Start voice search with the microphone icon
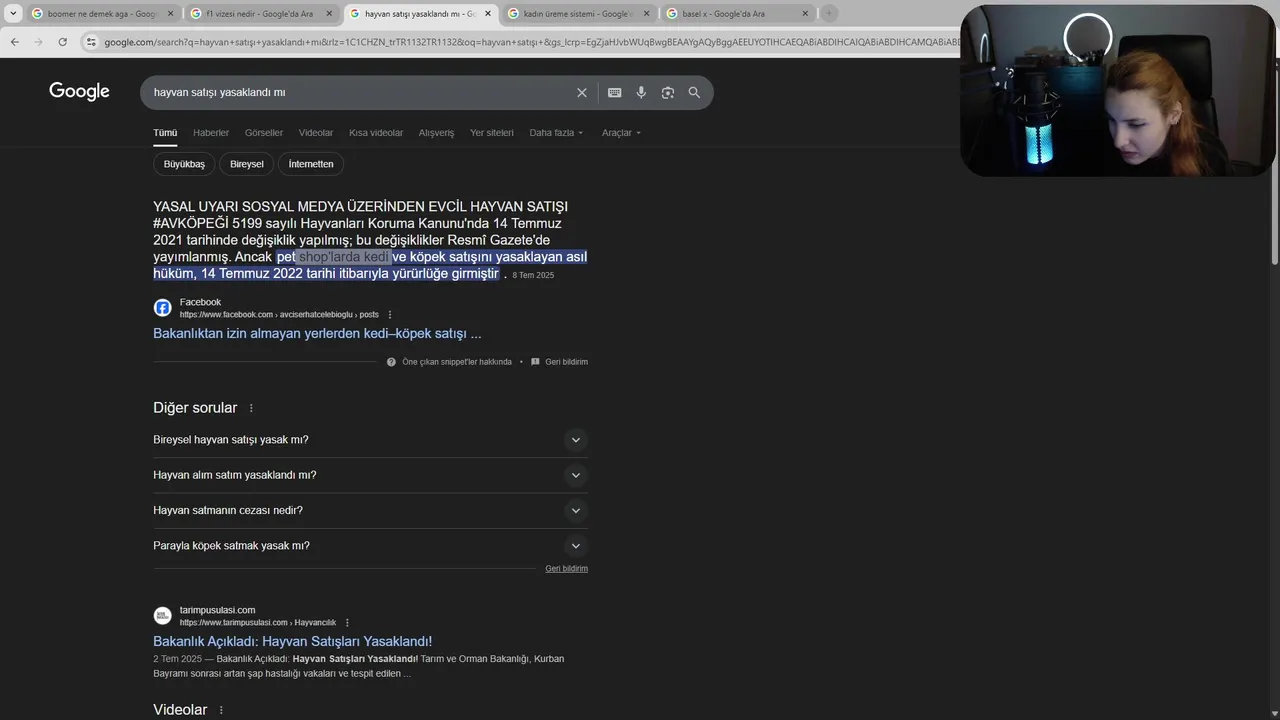 pyautogui.click(x=641, y=92)
